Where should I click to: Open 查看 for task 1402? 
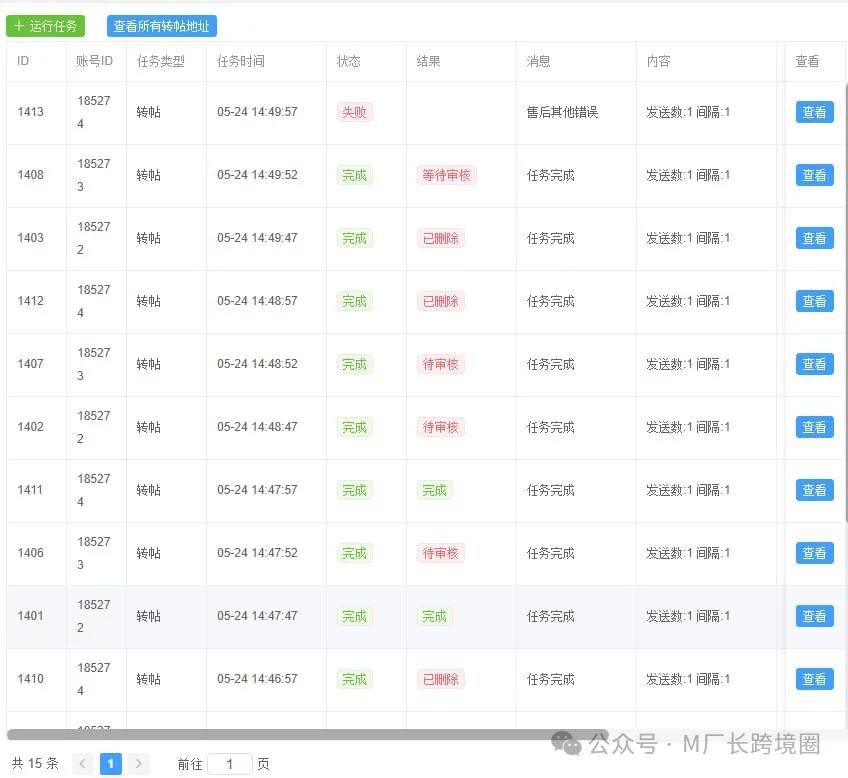click(x=814, y=427)
